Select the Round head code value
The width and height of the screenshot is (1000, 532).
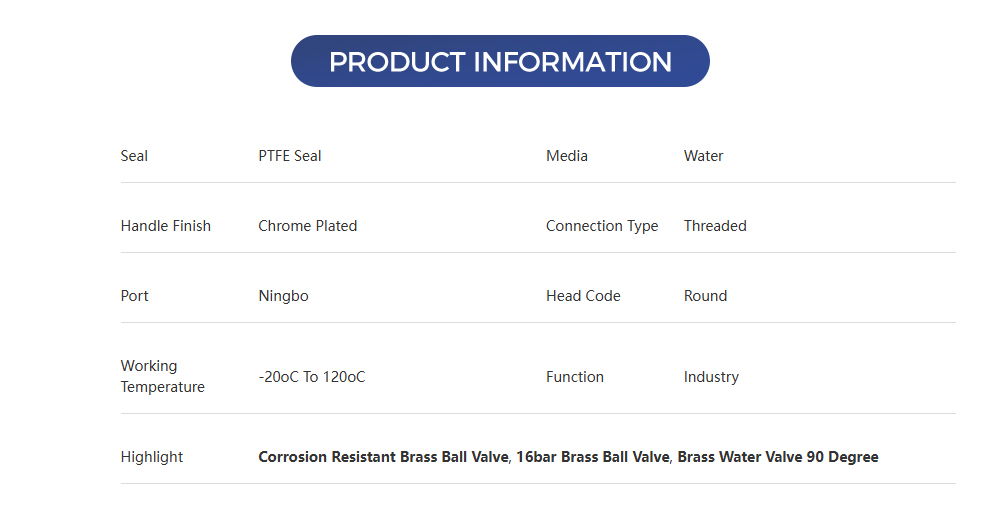coord(705,296)
